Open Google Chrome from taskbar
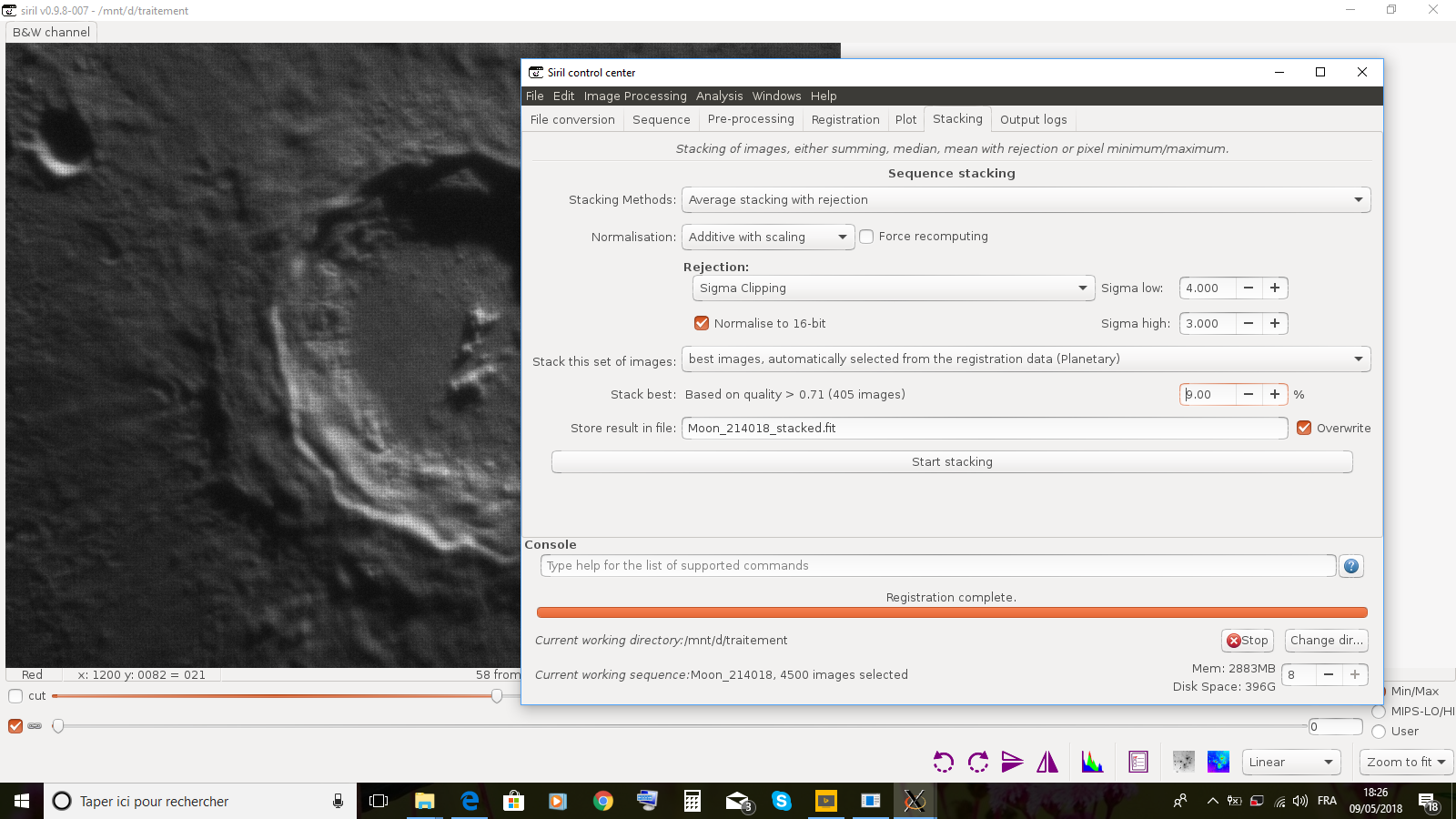The height and width of the screenshot is (819, 1456). point(602,801)
